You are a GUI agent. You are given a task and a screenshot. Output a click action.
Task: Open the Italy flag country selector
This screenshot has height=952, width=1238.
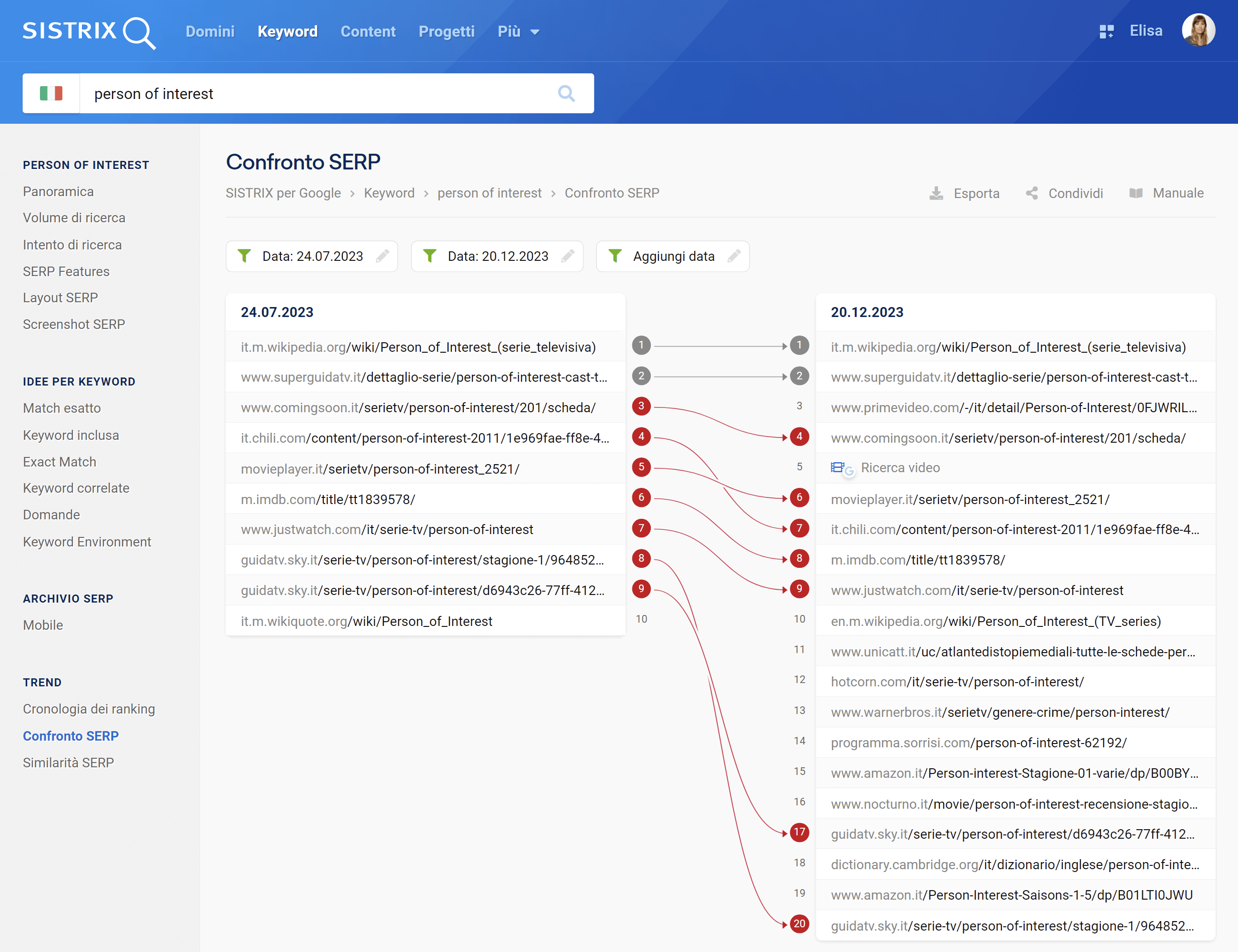[51, 93]
